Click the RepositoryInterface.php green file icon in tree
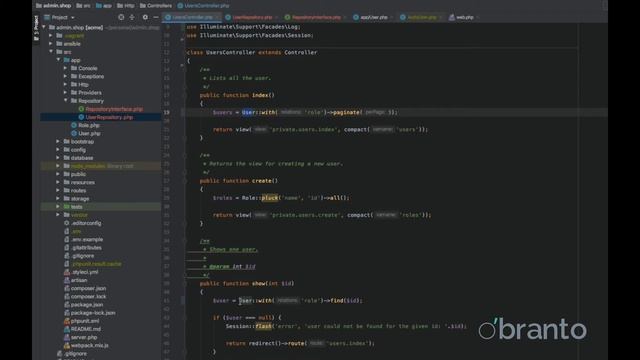 (x=81, y=109)
